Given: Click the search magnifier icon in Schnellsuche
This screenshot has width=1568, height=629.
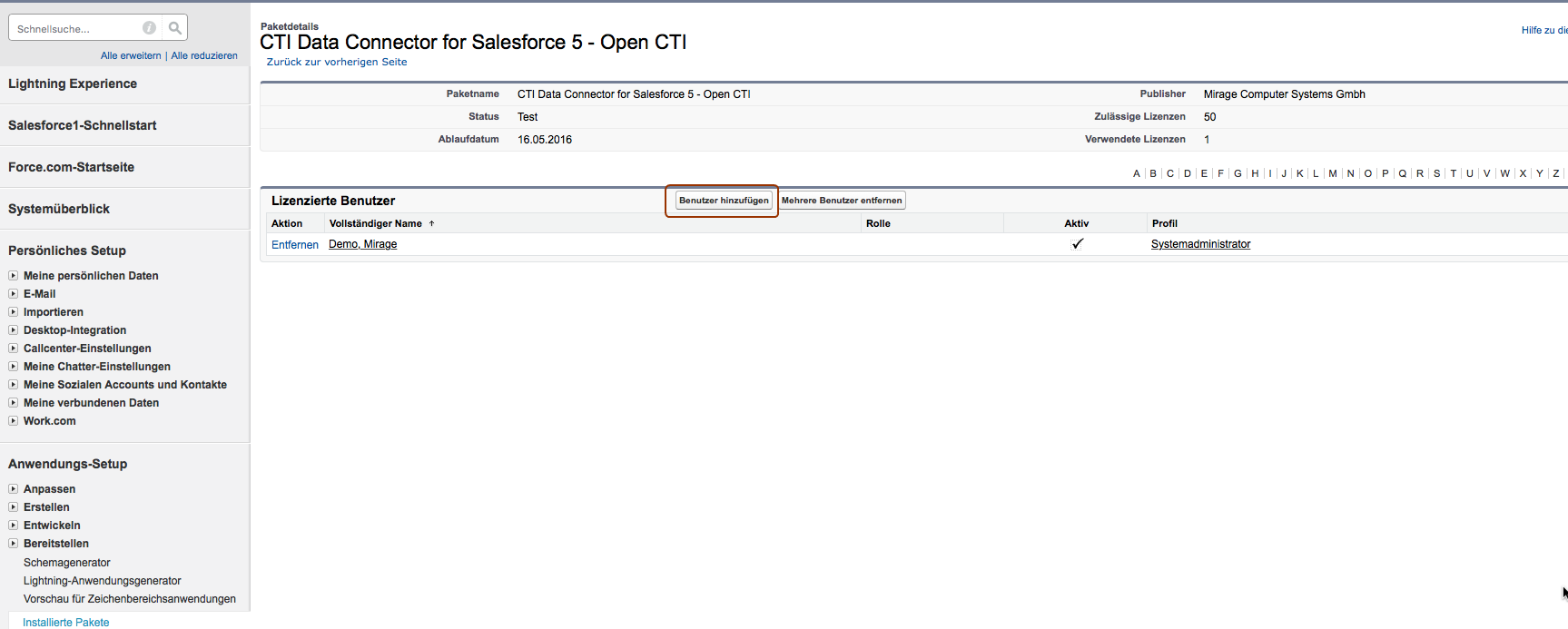Looking at the screenshot, I should pos(175,28).
